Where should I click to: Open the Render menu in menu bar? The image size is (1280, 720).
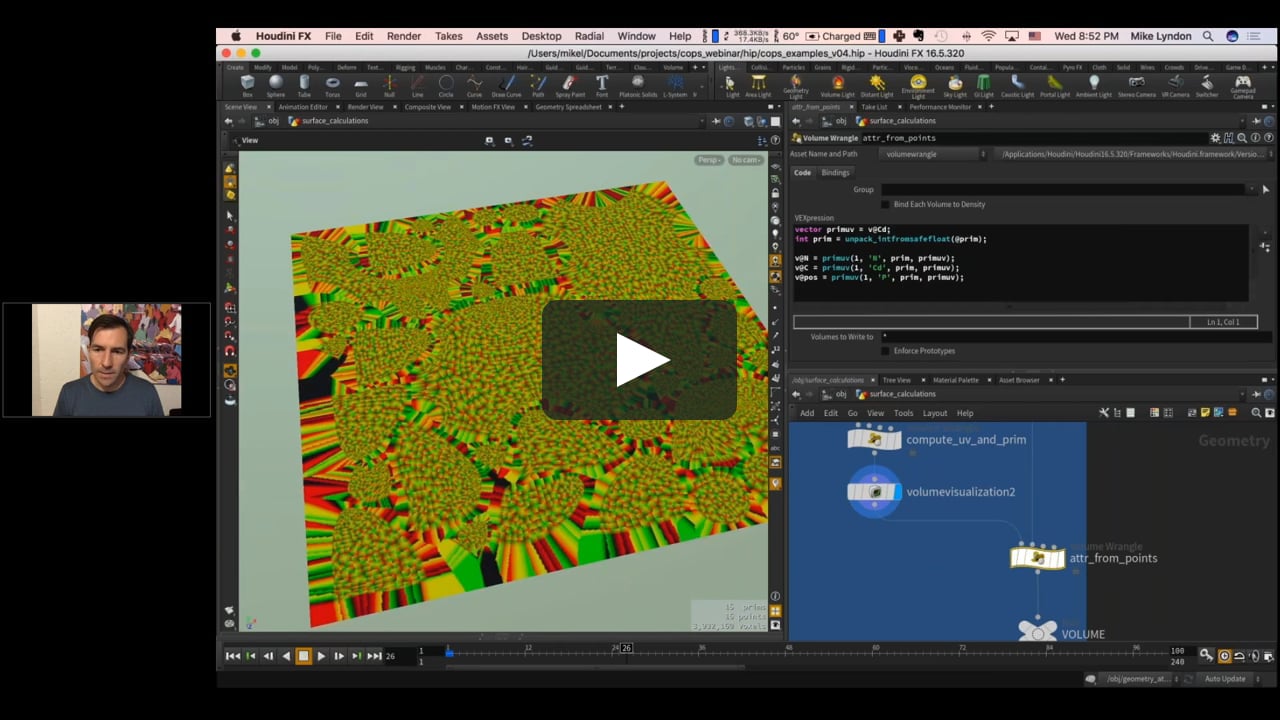[404, 36]
